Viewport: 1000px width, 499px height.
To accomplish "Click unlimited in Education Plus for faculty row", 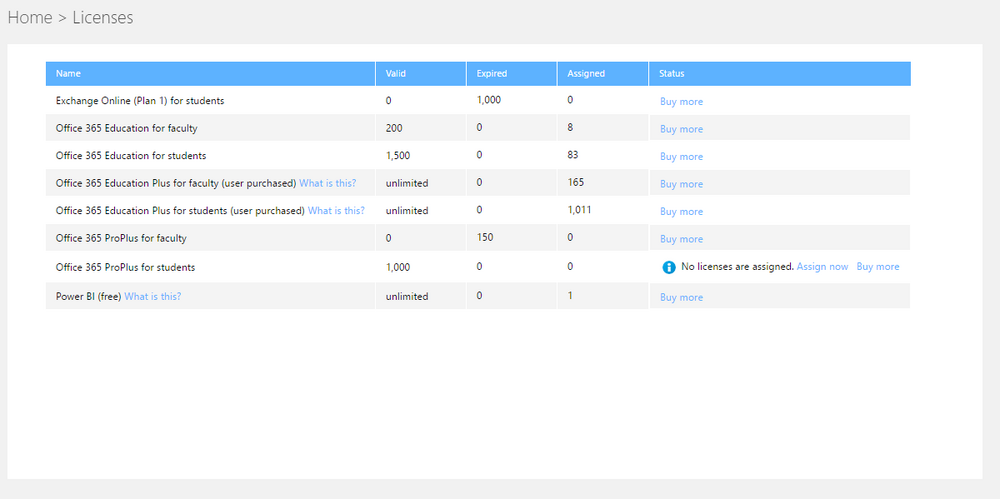I will [x=407, y=183].
